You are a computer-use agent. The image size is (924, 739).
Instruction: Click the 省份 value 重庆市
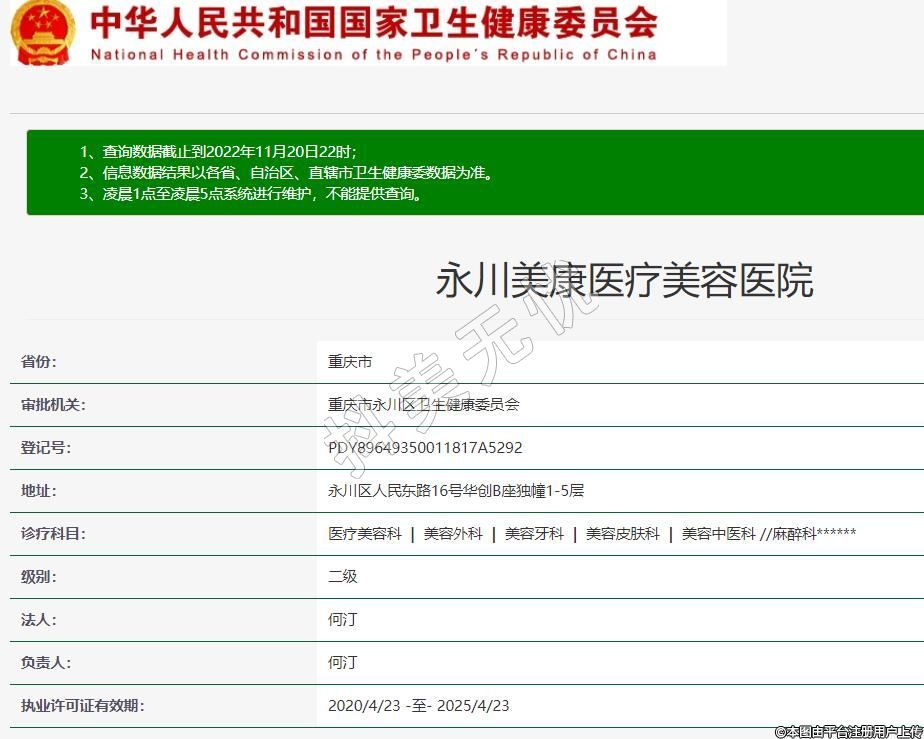click(350, 362)
